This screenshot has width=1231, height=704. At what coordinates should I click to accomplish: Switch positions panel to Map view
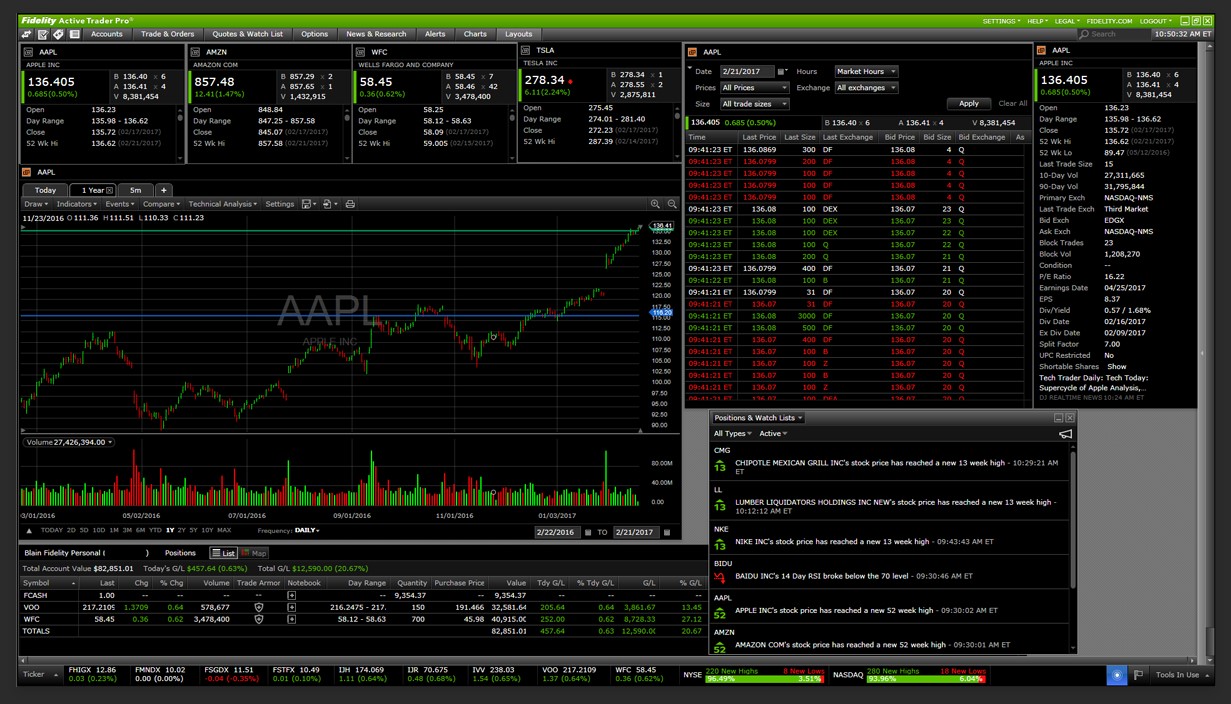253,552
